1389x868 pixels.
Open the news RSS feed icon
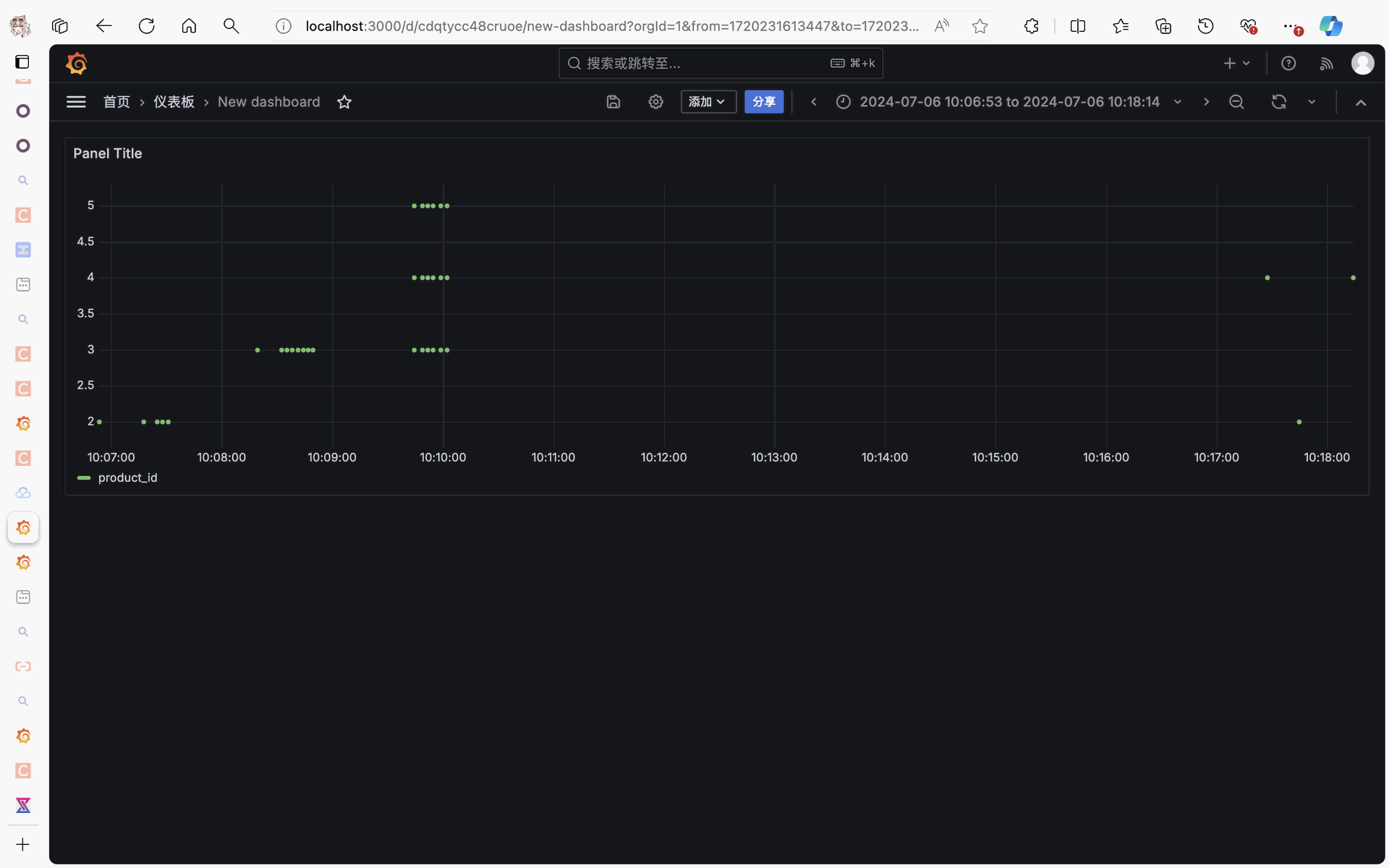(1326, 64)
